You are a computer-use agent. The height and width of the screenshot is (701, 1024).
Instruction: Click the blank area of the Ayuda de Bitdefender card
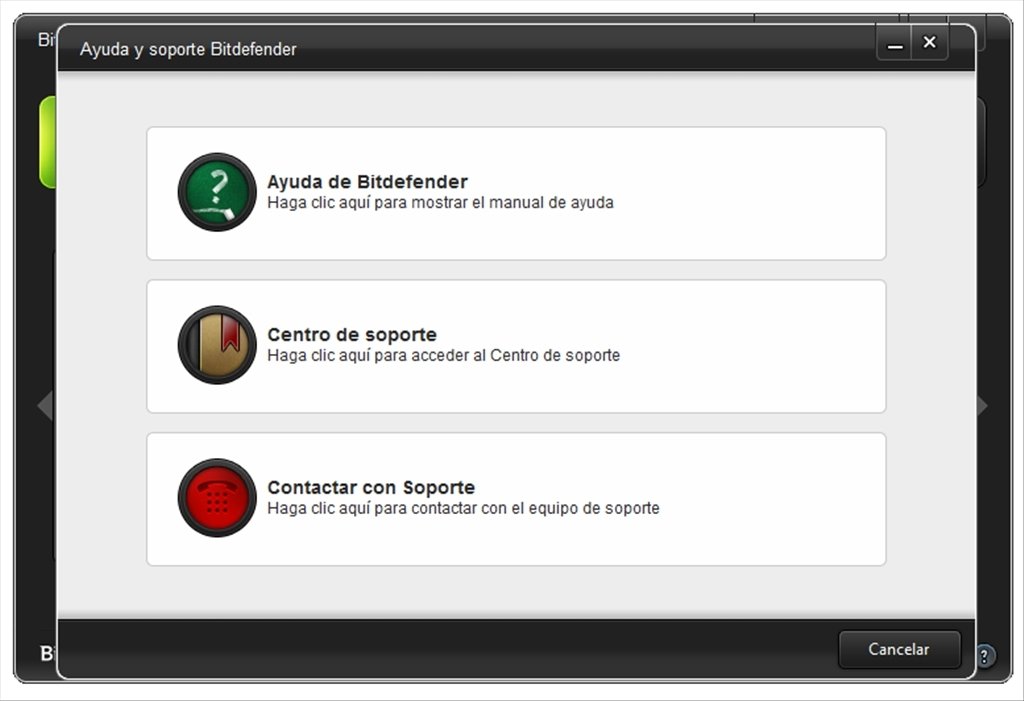pyautogui.click(x=751, y=193)
